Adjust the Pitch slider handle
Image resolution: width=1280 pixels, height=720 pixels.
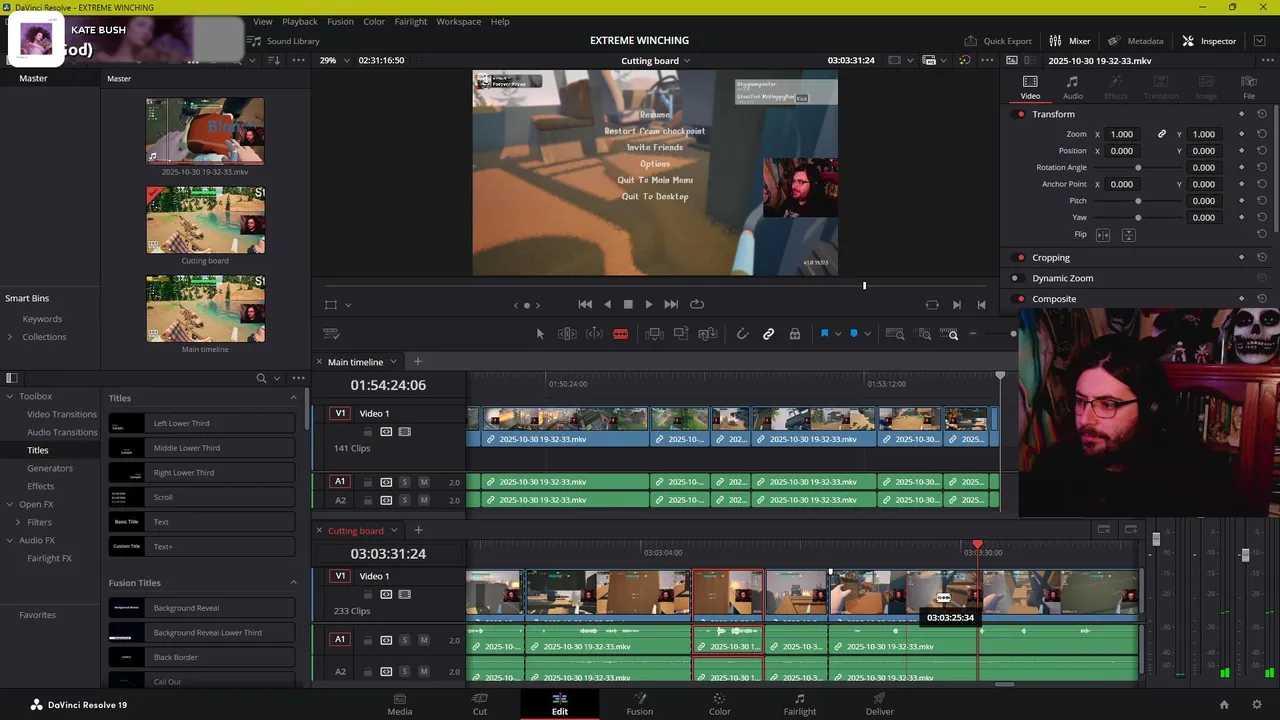pyautogui.click(x=1138, y=201)
